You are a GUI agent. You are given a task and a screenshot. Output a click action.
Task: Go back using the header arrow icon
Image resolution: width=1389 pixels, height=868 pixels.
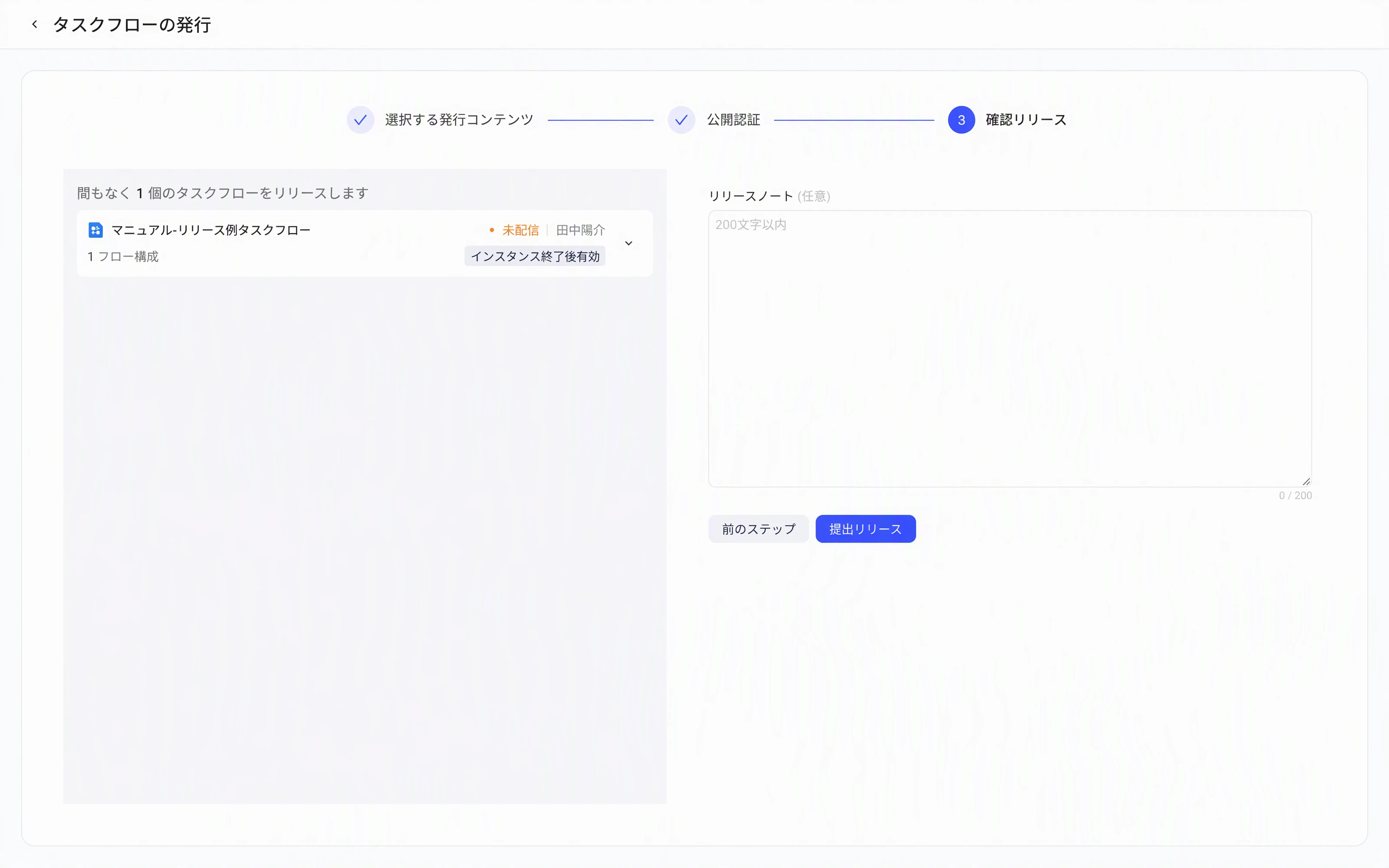click(x=34, y=24)
